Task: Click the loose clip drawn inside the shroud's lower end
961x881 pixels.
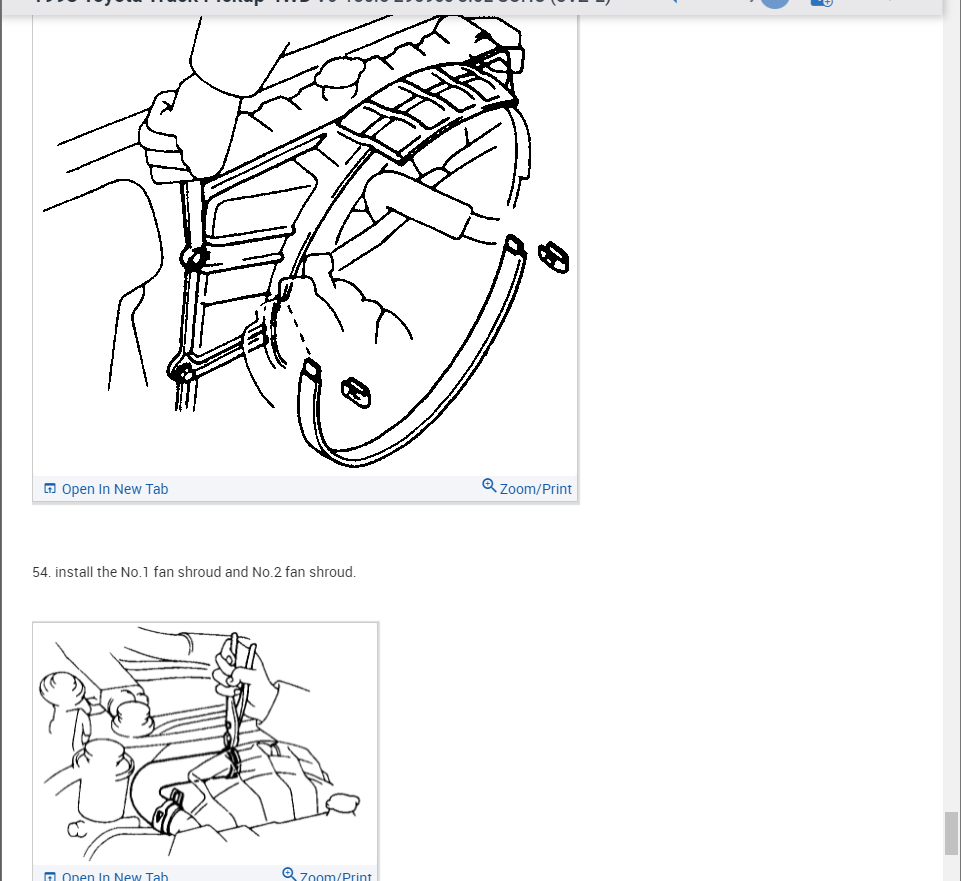Action: (355, 392)
